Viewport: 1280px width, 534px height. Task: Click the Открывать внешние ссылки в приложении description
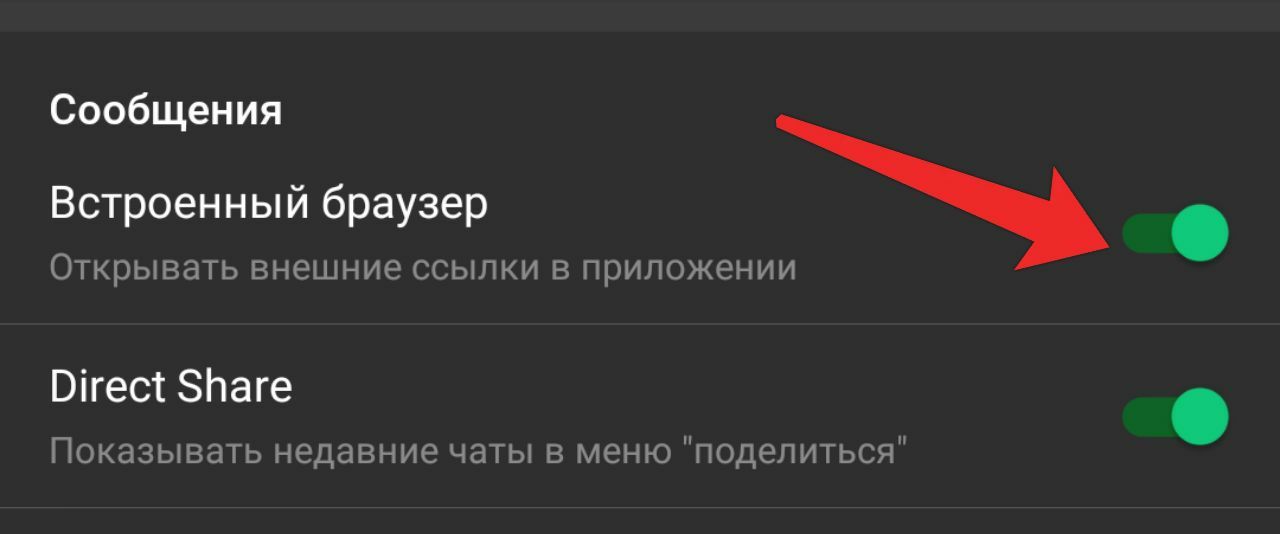click(423, 268)
